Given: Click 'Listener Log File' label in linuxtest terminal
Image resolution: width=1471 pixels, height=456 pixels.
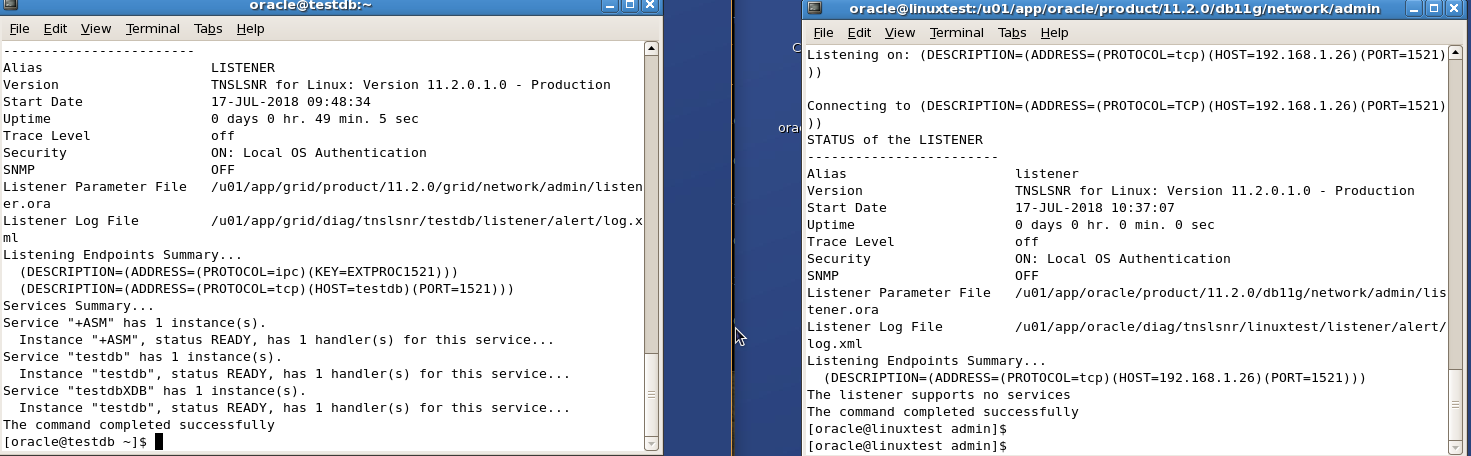Looking at the screenshot, I should 875,327.
